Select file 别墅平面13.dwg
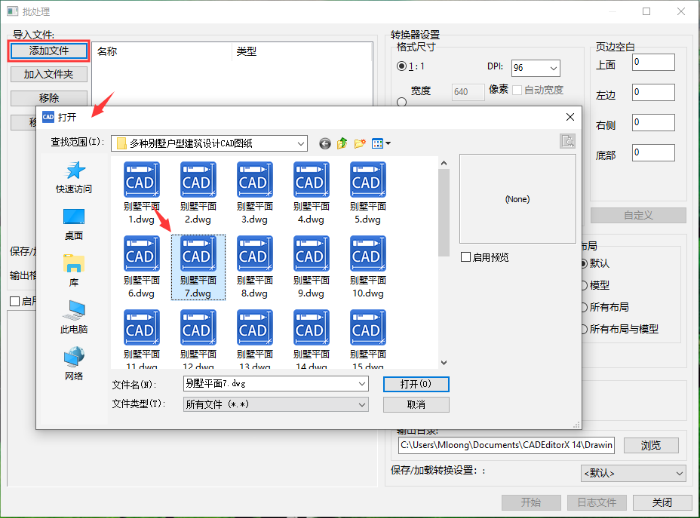The width and height of the screenshot is (700, 518). coord(254,339)
